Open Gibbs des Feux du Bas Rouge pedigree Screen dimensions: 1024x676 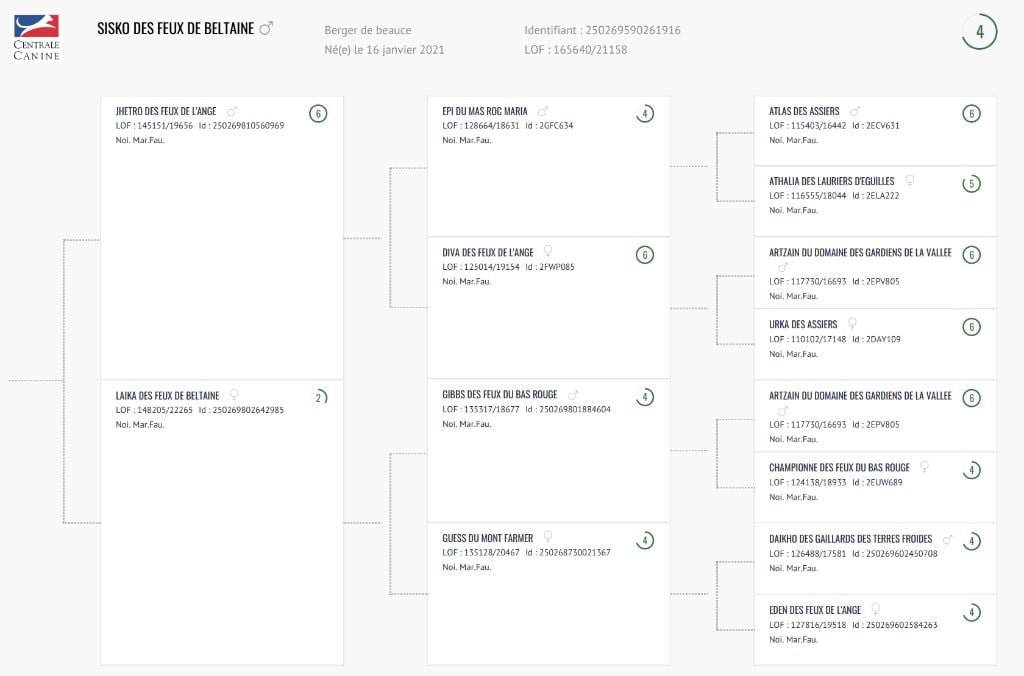(x=500, y=395)
